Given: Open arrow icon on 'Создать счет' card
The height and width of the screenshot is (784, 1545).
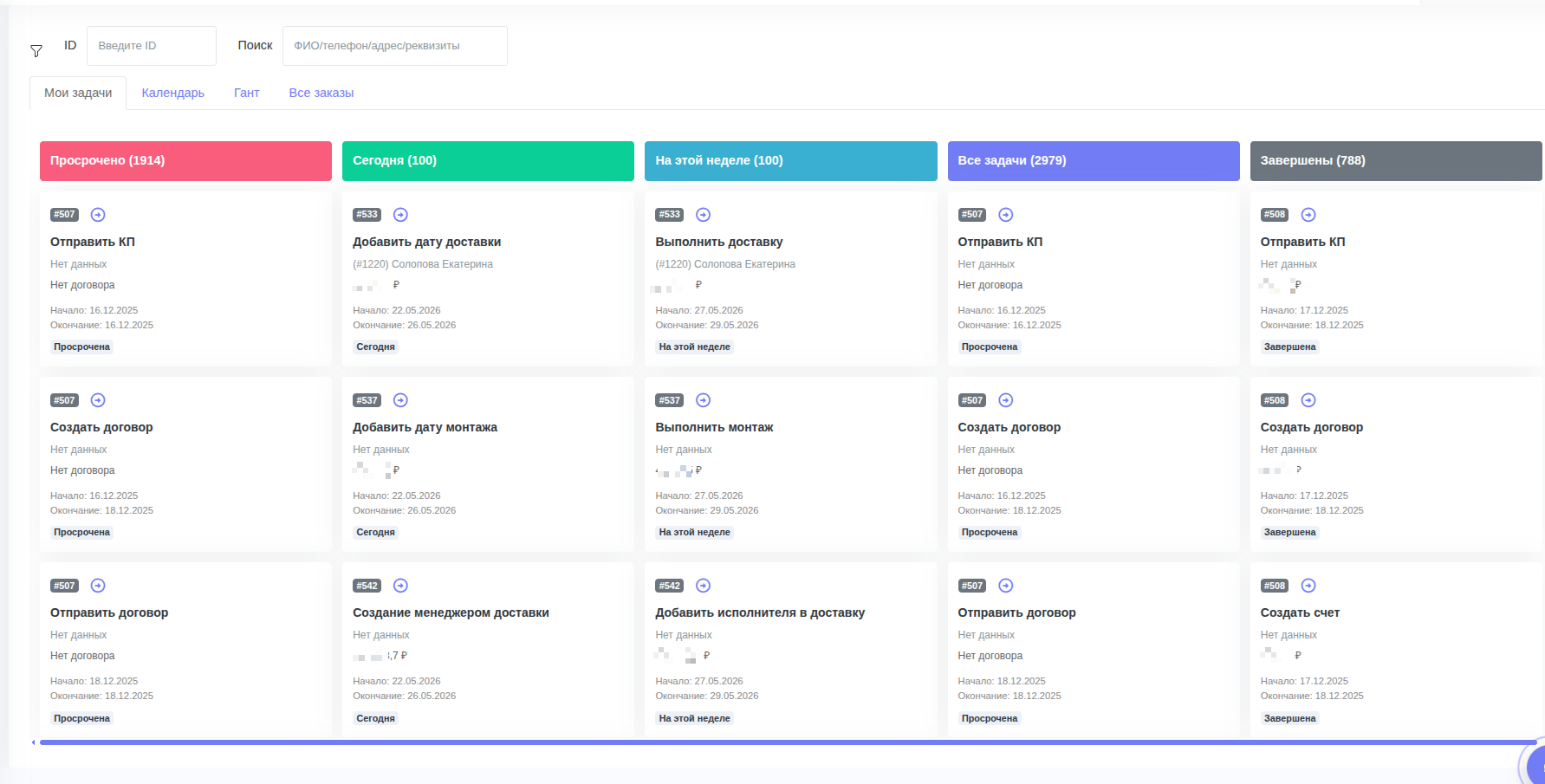Looking at the screenshot, I should coord(1308,586).
